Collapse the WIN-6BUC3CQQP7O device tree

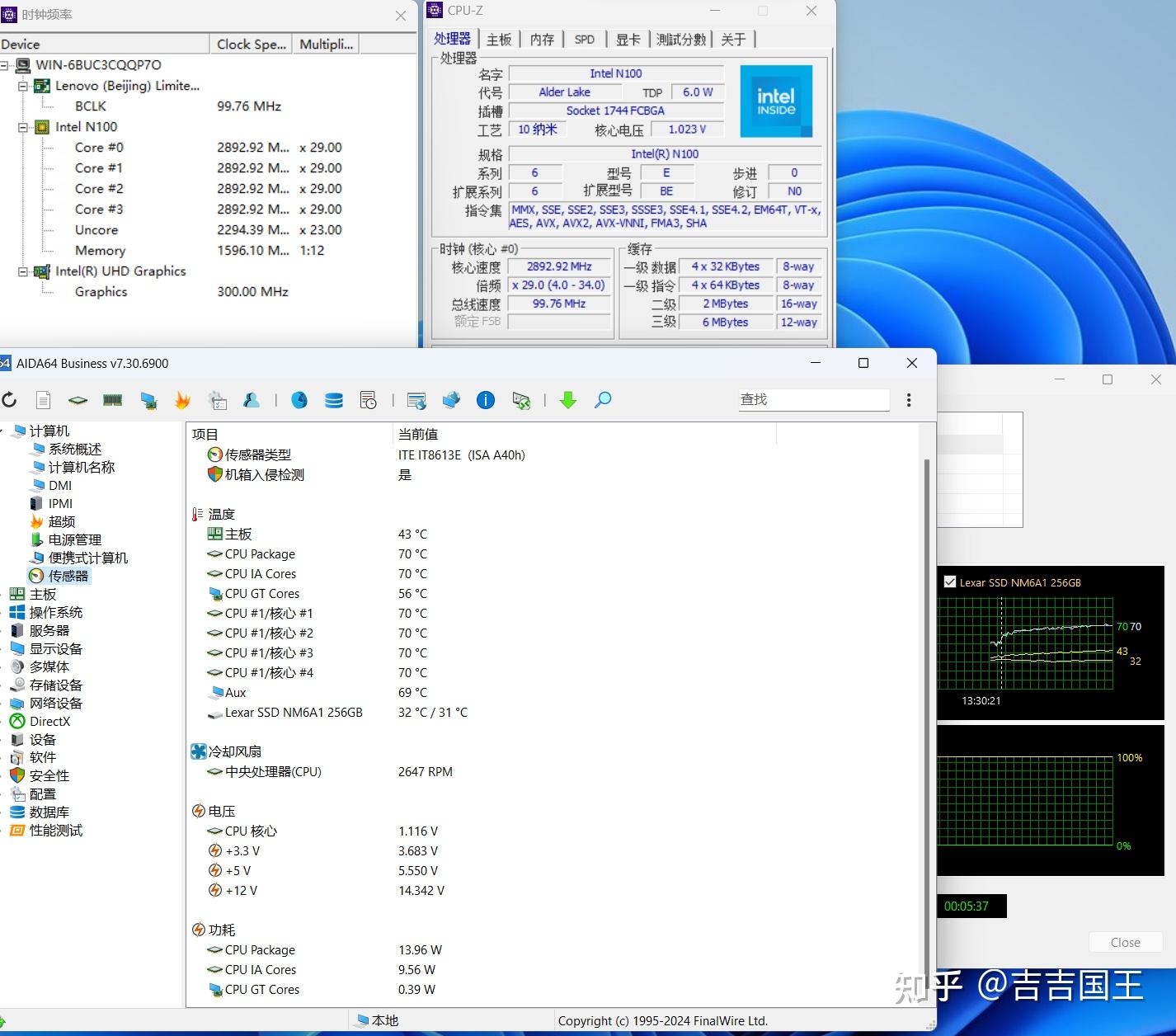[6, 65]
